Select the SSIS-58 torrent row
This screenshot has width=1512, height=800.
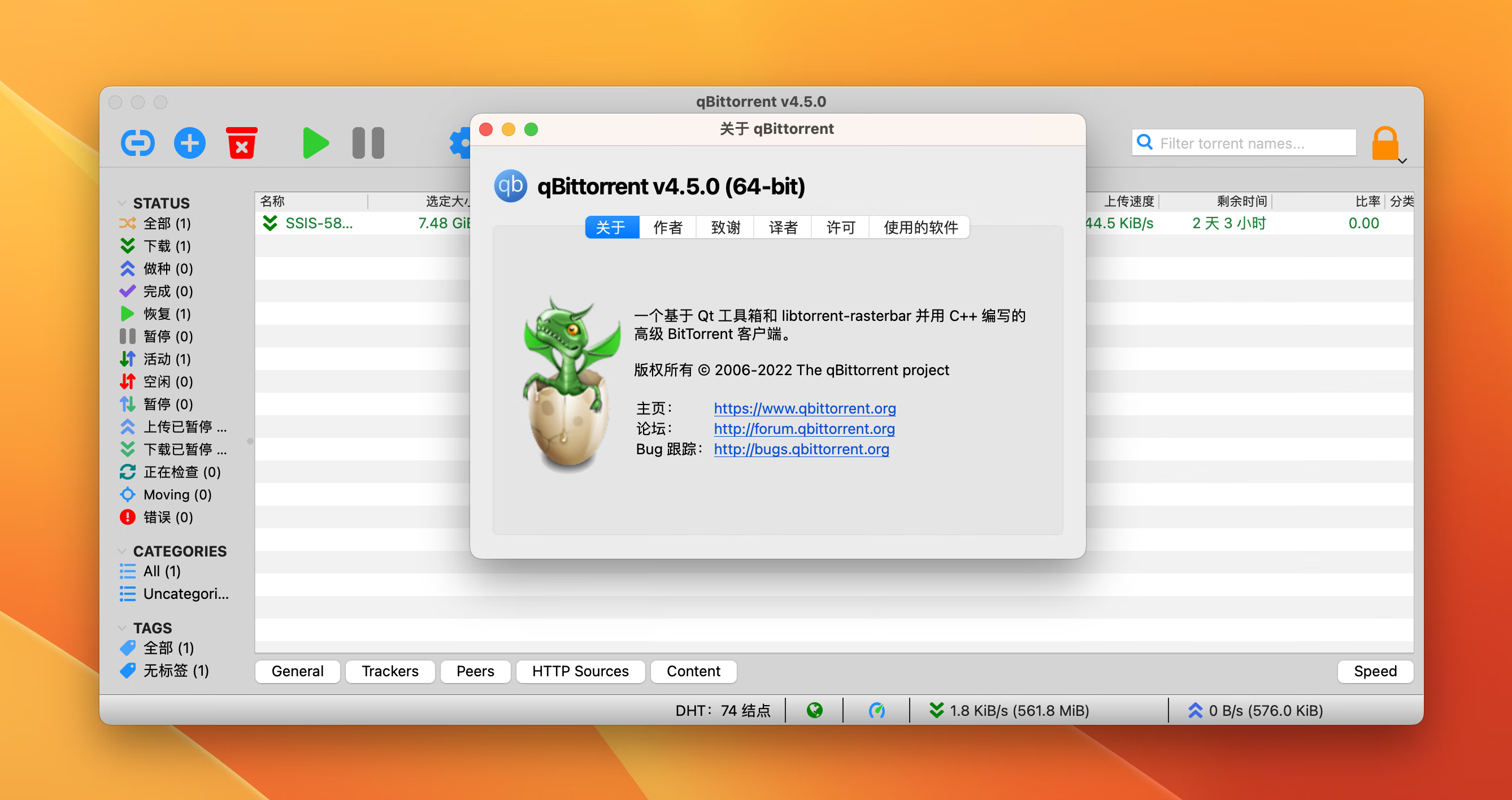[x=319, y=223]
